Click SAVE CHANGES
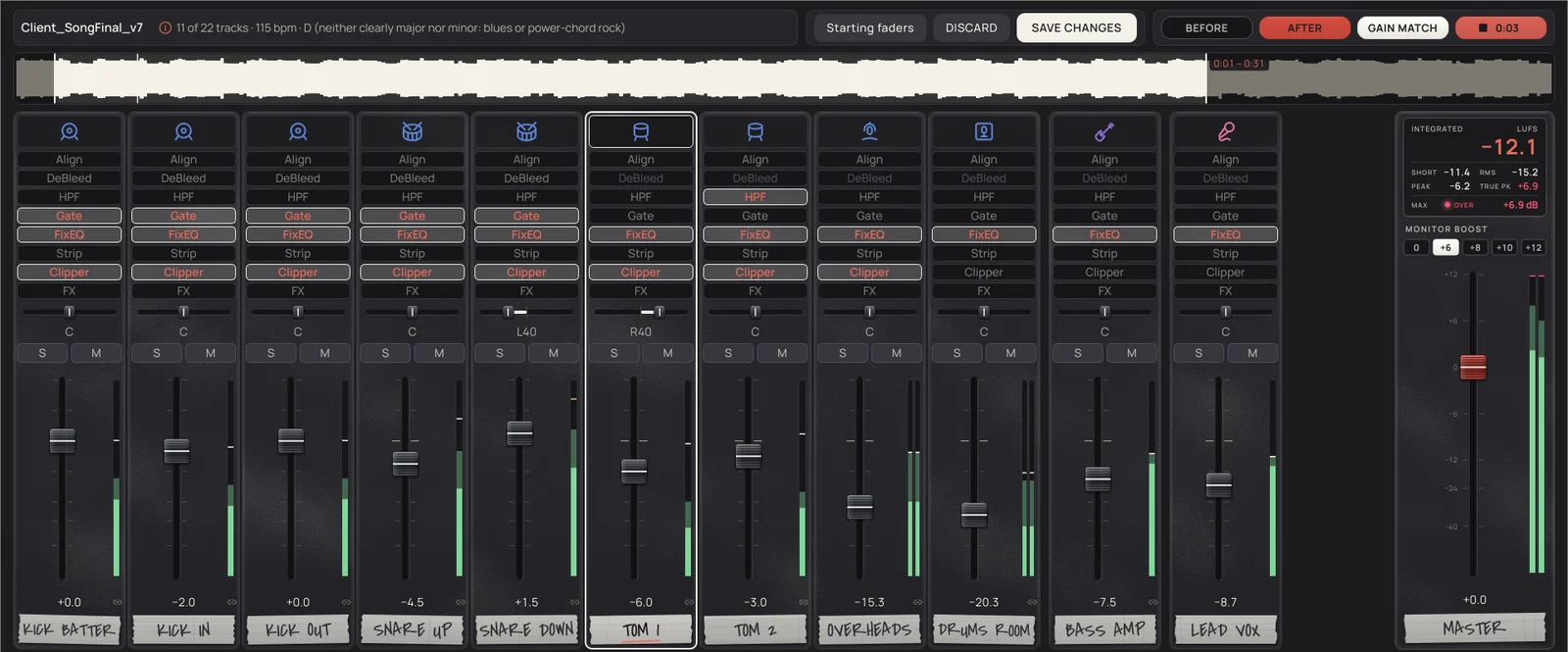Viewport: 1568px width, 652px height. [1076, 27]
